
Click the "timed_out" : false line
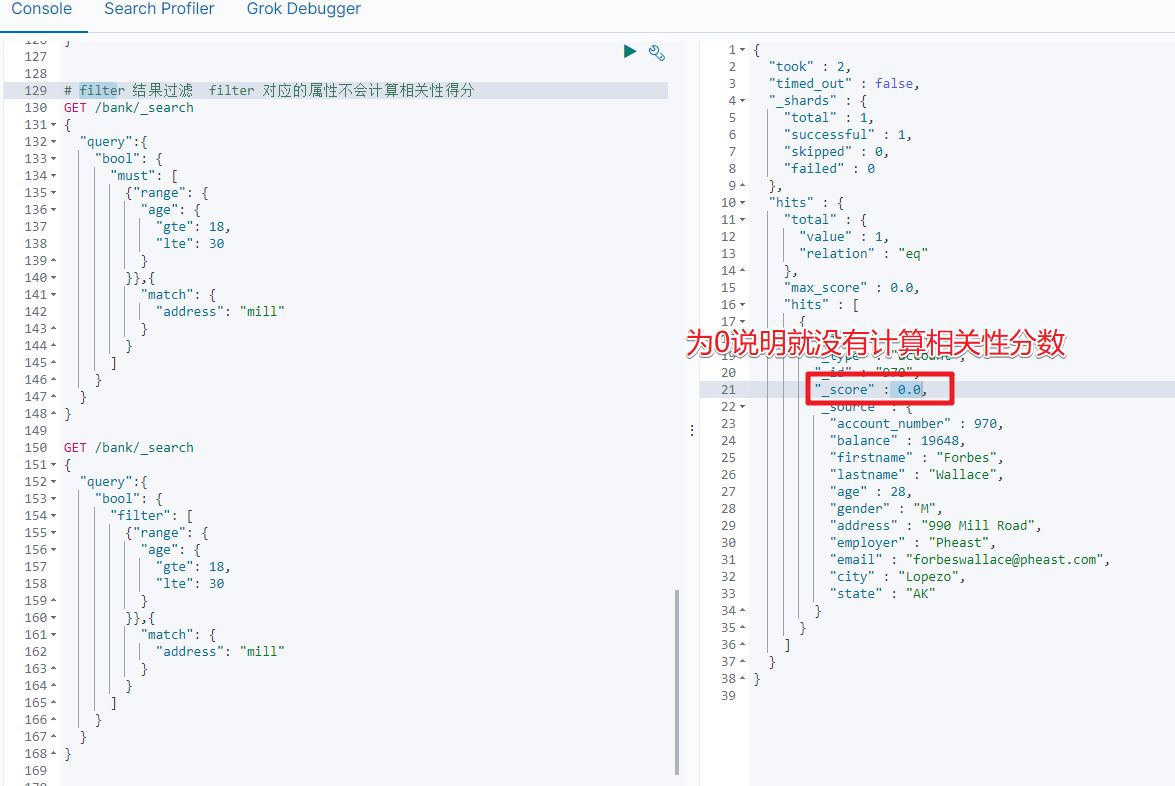click(844, 84)
